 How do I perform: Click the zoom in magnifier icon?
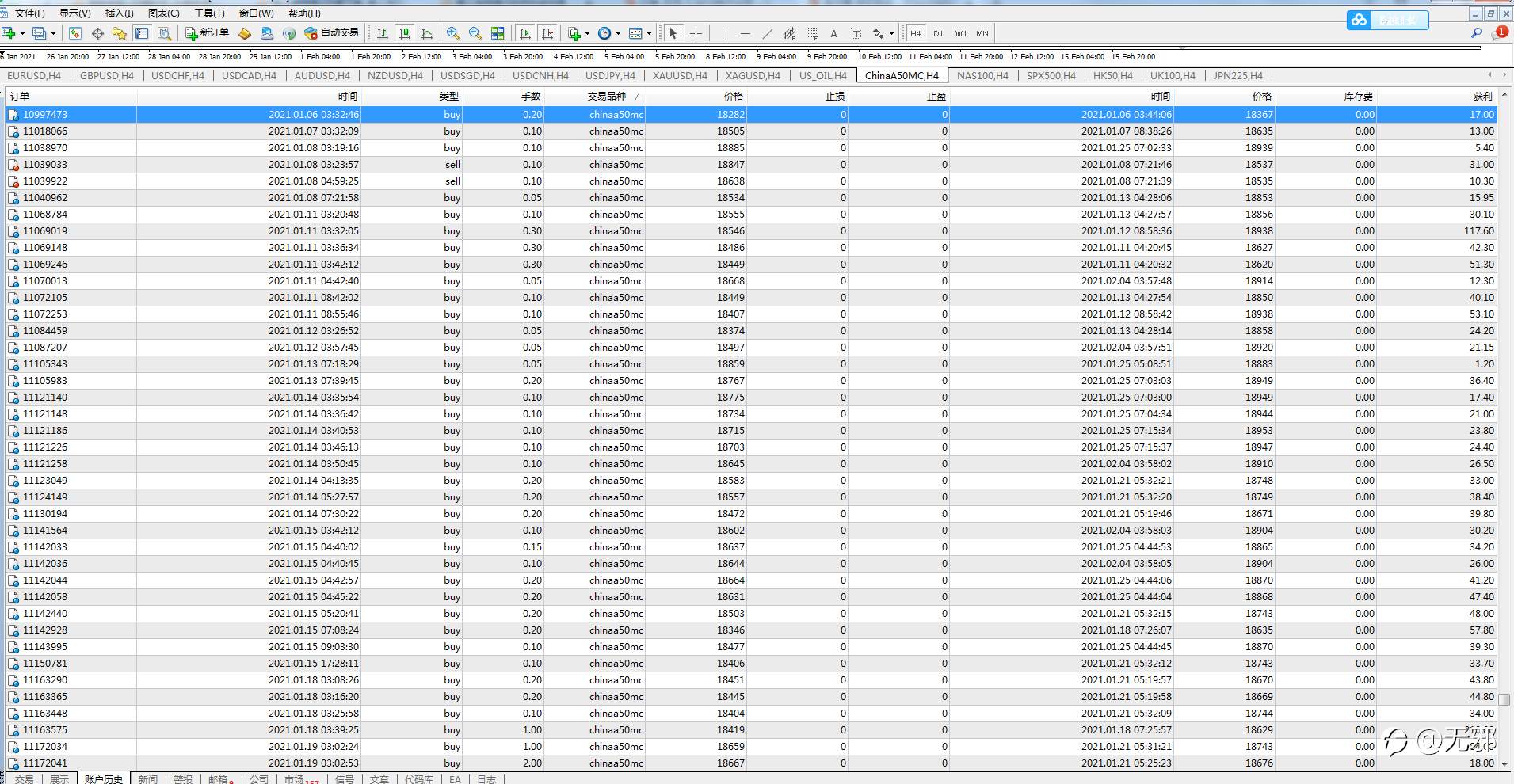(x=453, y=33)
